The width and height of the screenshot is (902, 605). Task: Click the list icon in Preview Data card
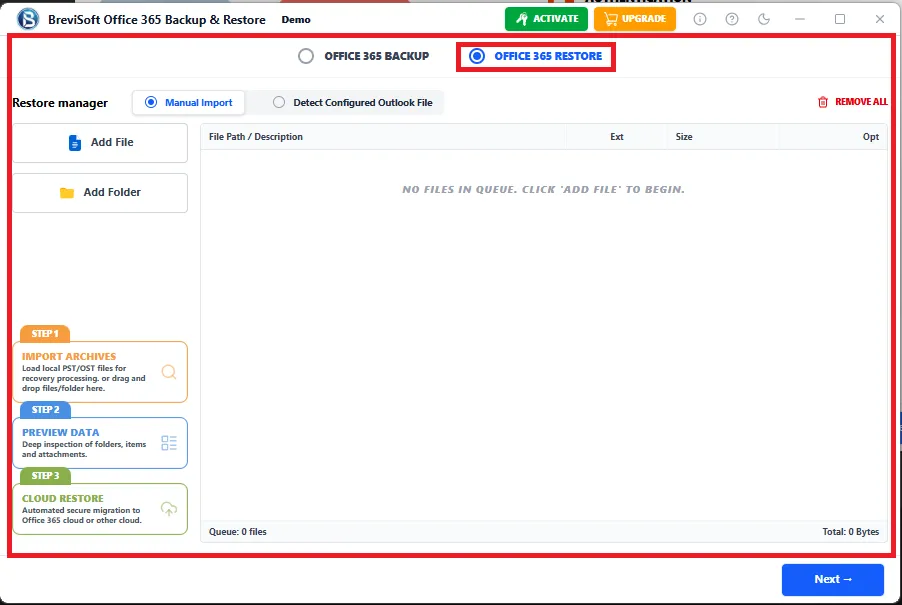[169, 443]
